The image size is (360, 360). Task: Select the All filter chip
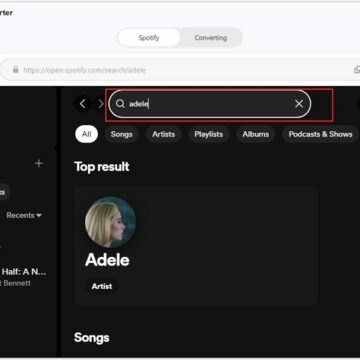point(86,134)
